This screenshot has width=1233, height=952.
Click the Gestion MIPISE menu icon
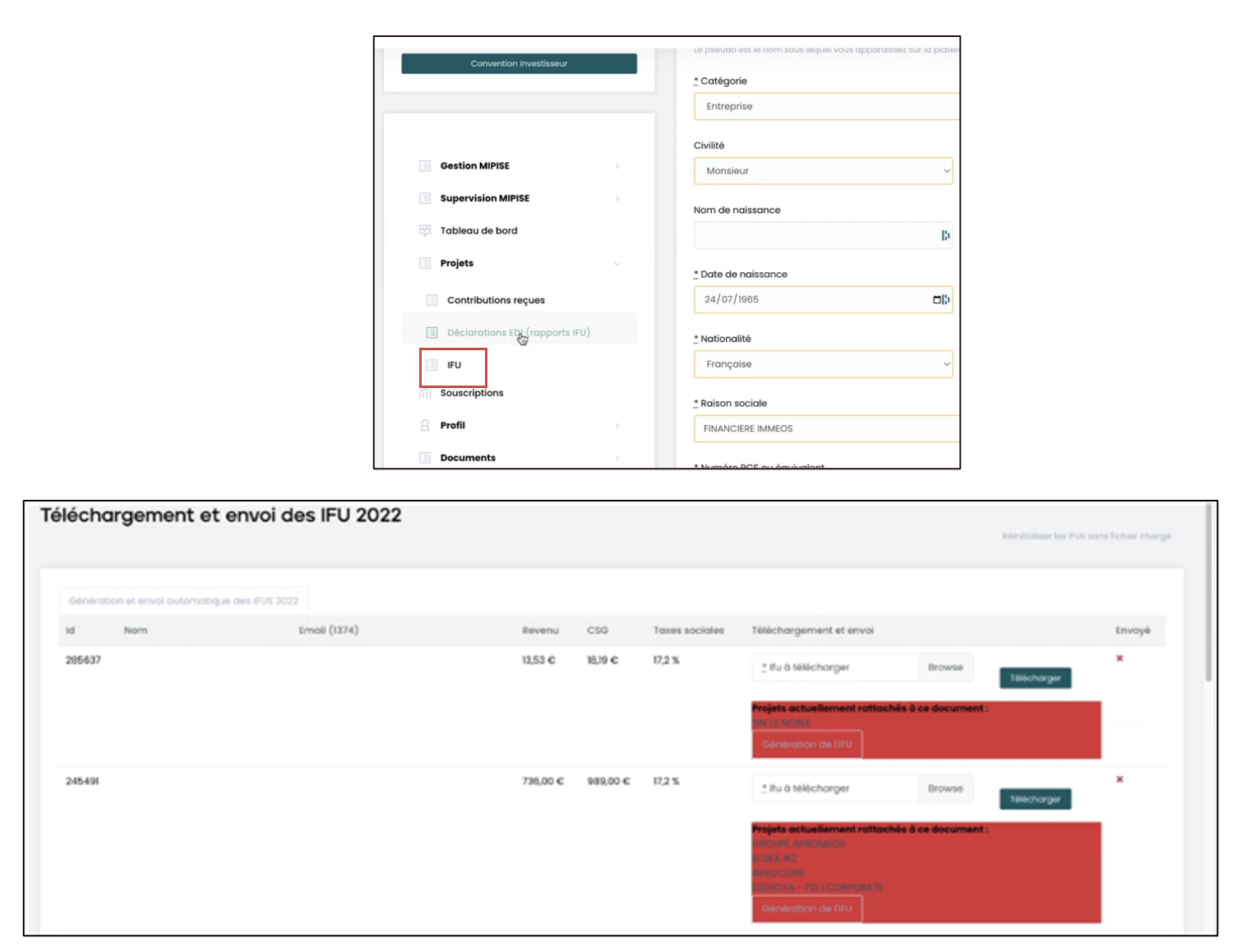tap(425, 166)
